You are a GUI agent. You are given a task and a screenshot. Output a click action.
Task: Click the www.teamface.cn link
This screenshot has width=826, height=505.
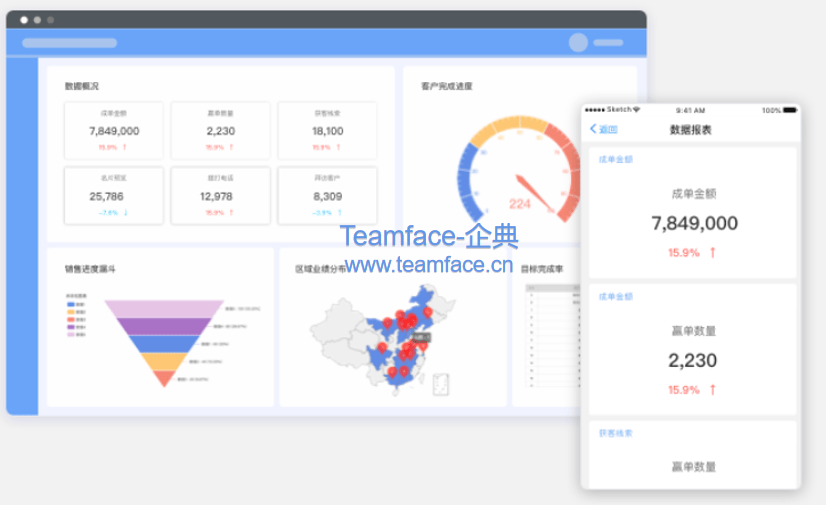(428, 265)
